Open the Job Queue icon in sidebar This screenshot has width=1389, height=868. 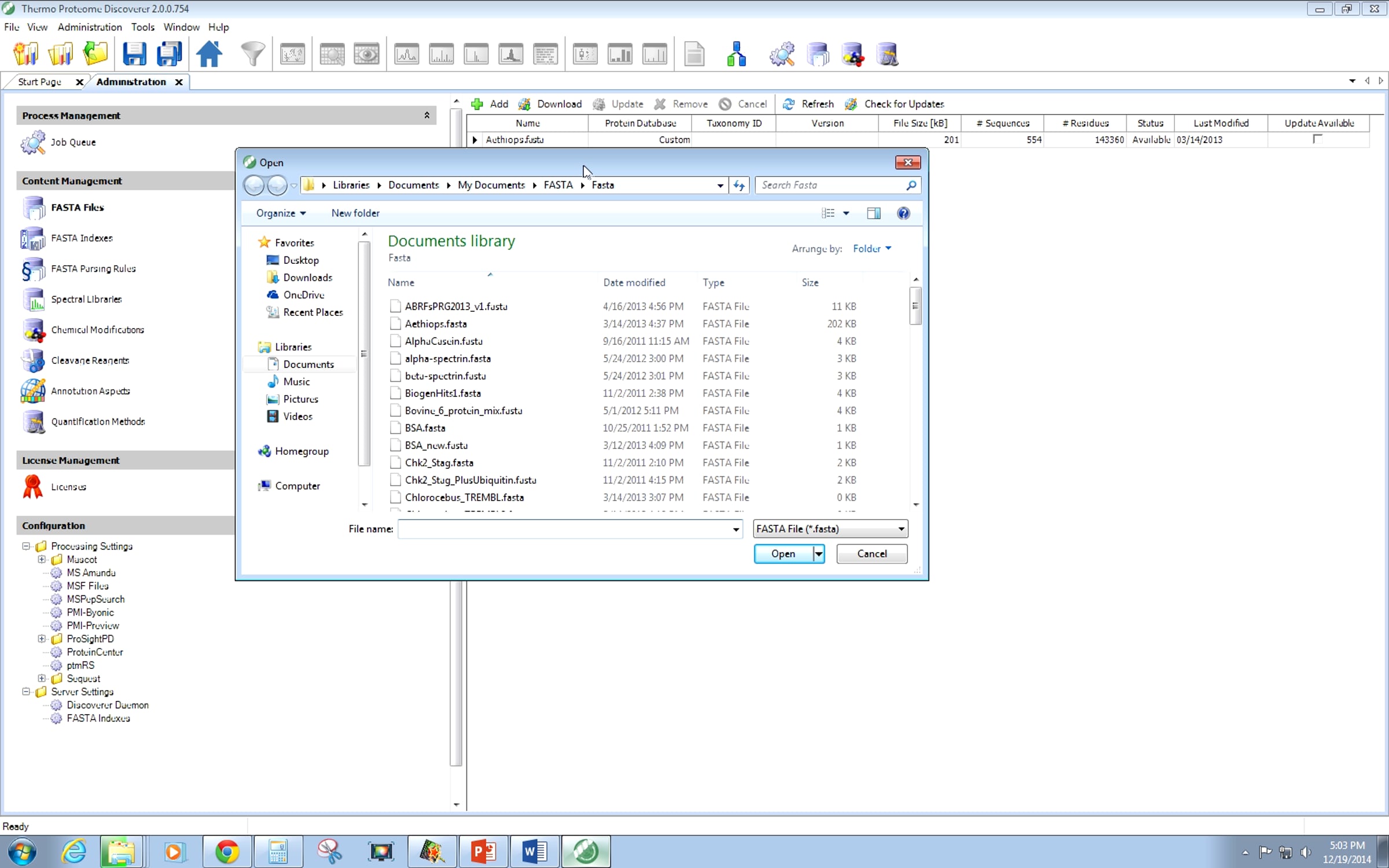pos(33,142)
